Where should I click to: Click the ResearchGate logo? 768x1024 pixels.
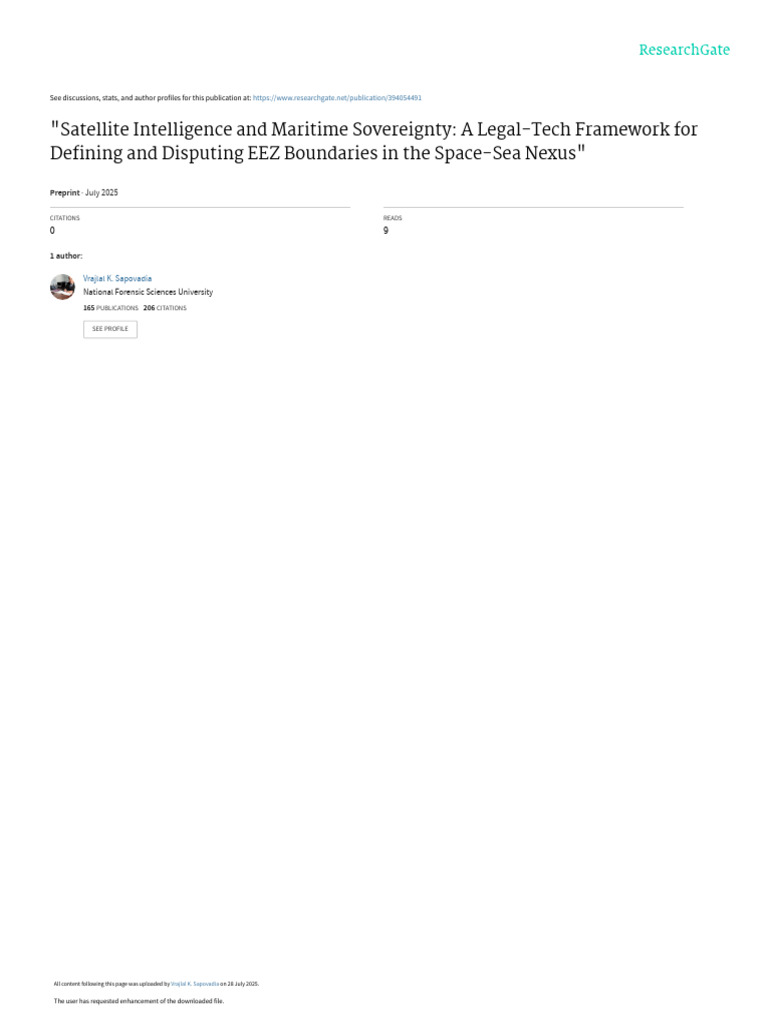point(684,50)
